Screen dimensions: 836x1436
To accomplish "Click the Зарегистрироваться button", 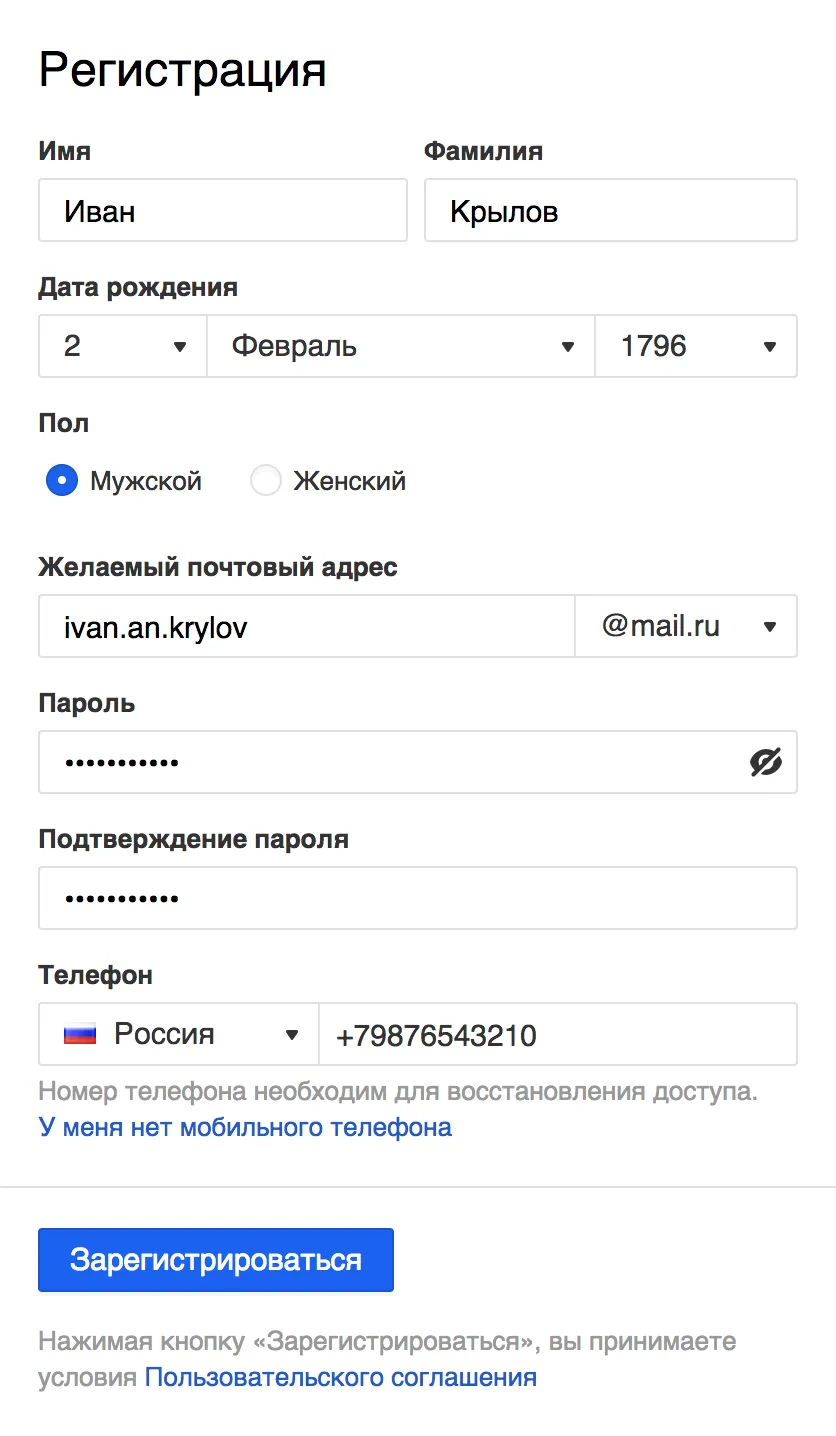I will [216, 1260].
